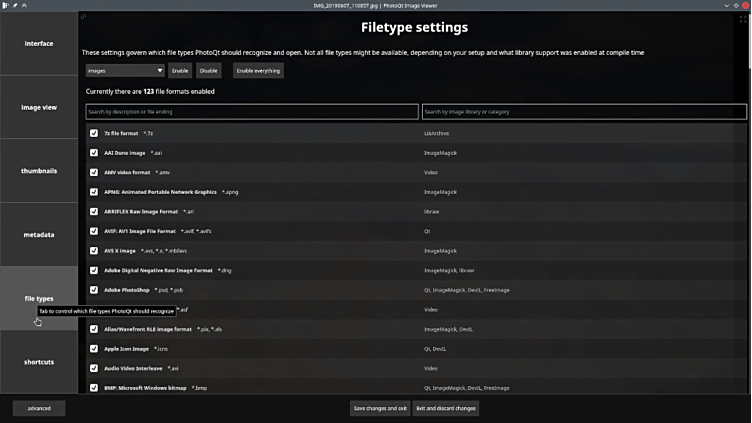Screen dimensions: 752x423
Task: Click the pin window icon in title bar
Action: point(15,5)
